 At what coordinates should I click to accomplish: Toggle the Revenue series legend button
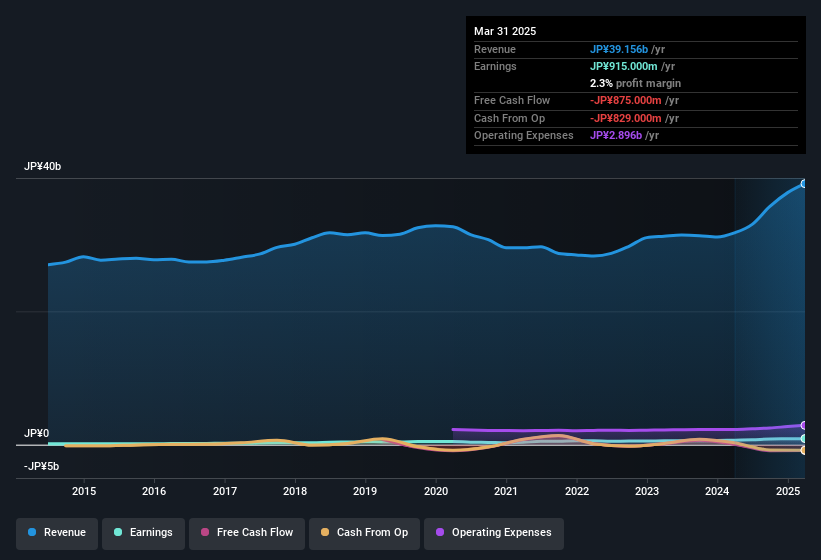click(57, 533)
